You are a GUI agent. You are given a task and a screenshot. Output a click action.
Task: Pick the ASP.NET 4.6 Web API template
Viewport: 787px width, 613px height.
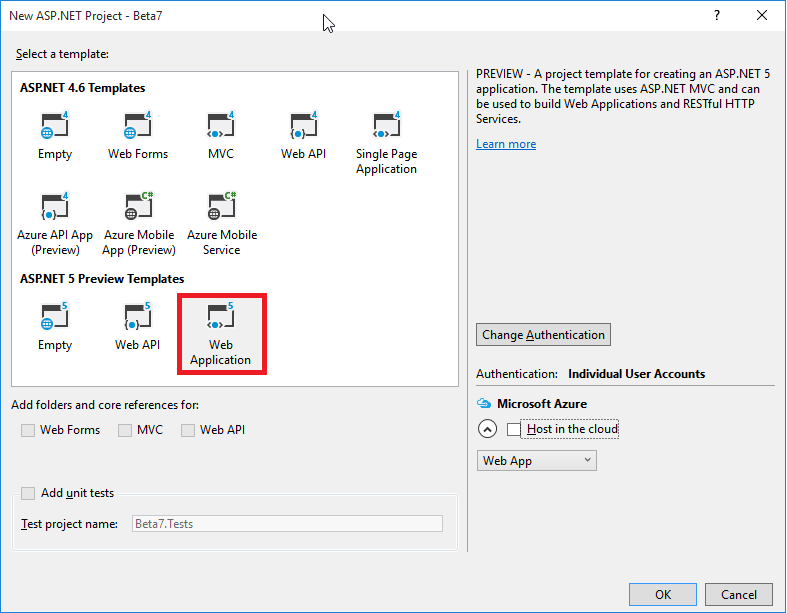304,136
